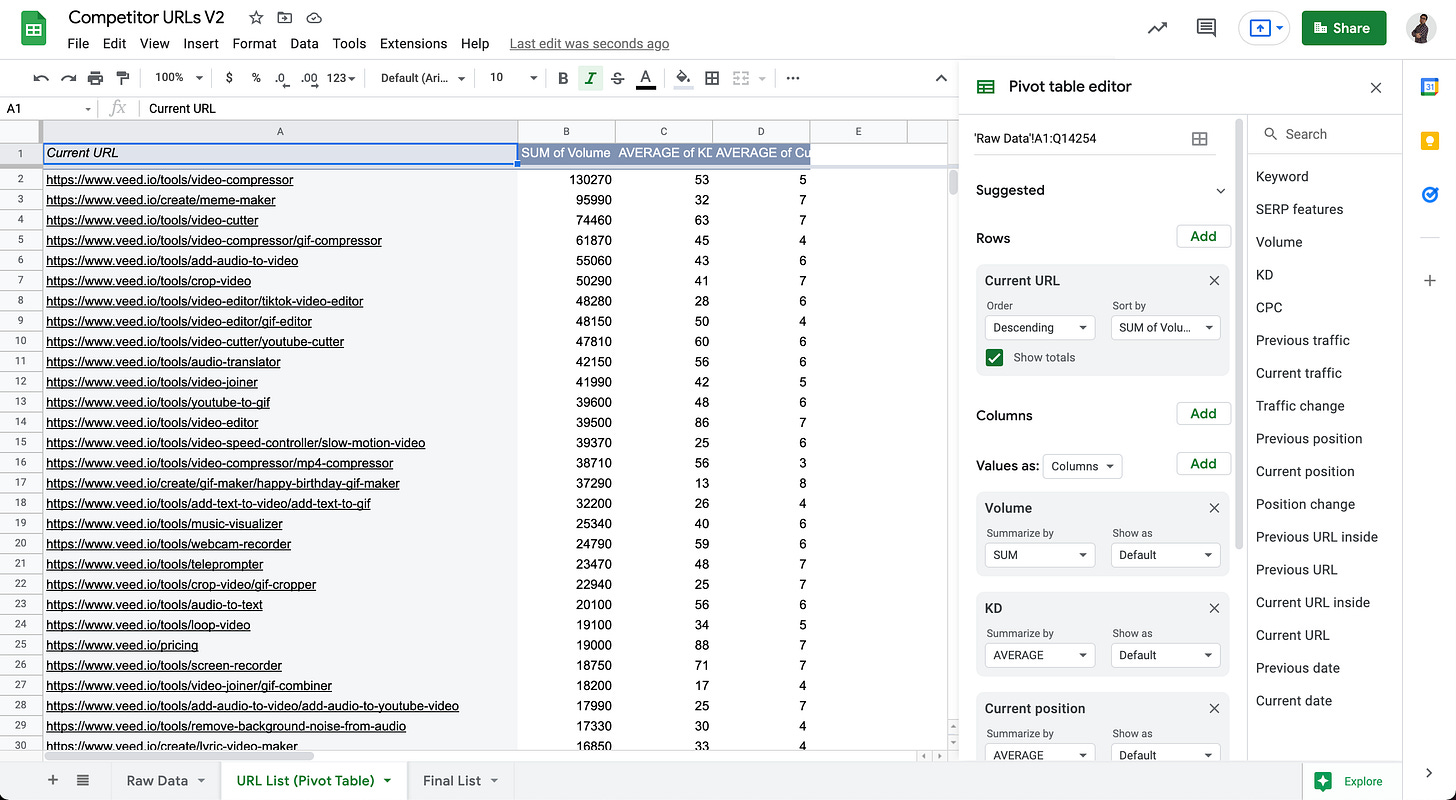Open the text color picker
Image resolution: width=1456 pixels, height=800 pixels.
(x=646, y=78)
